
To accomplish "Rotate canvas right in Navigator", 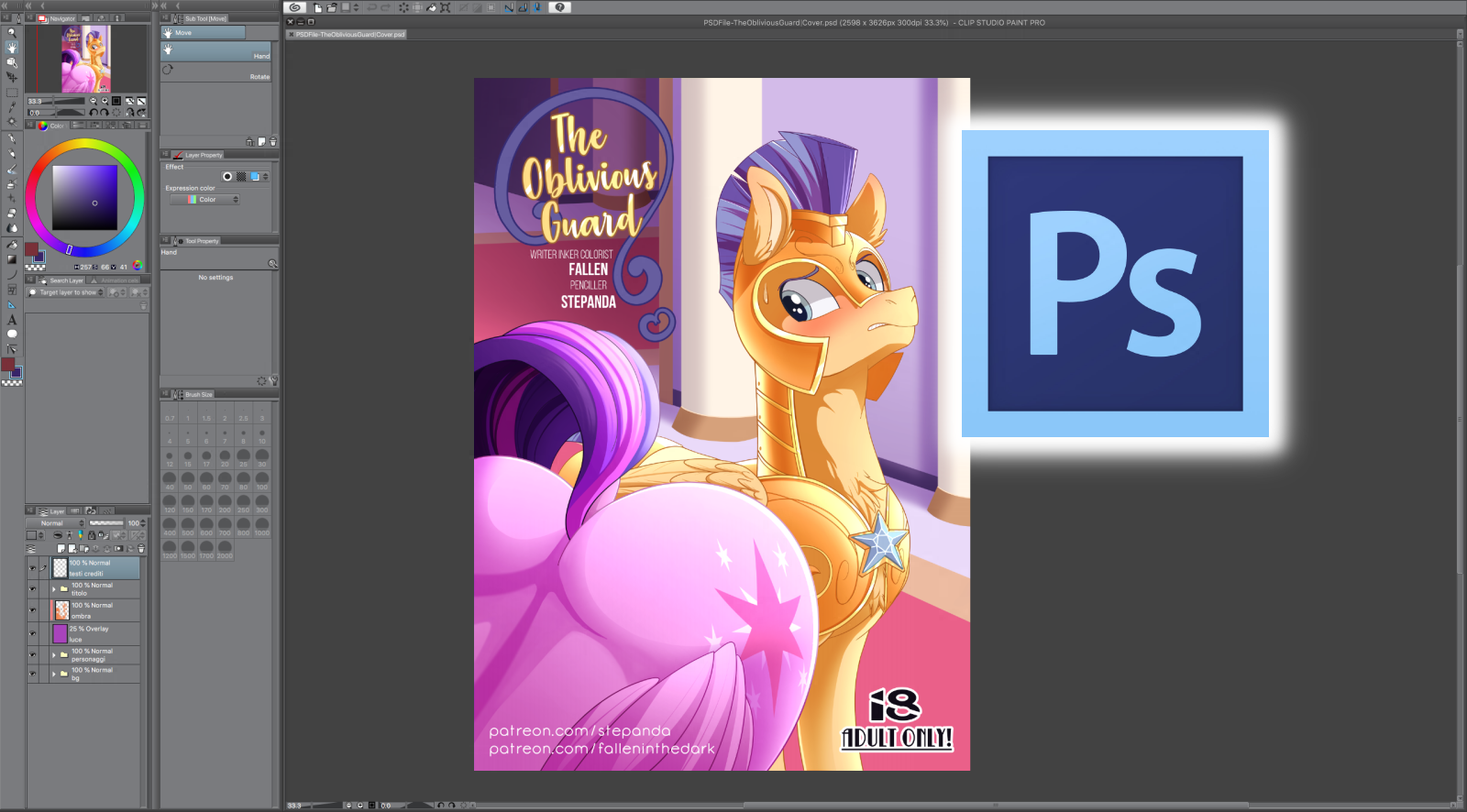I will click(105, 113).
